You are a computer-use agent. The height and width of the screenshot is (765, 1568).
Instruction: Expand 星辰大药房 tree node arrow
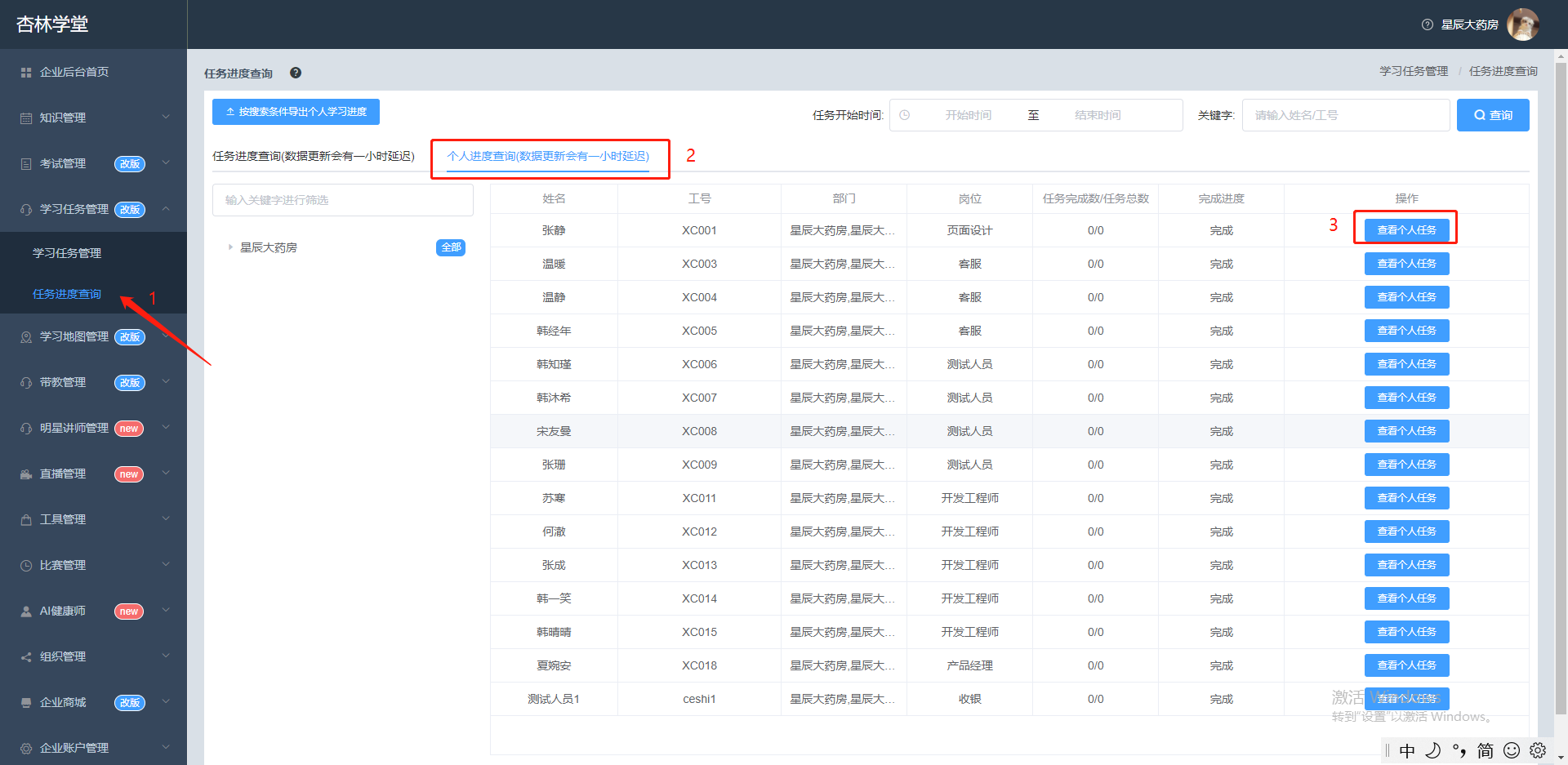[x=230, y=247]
